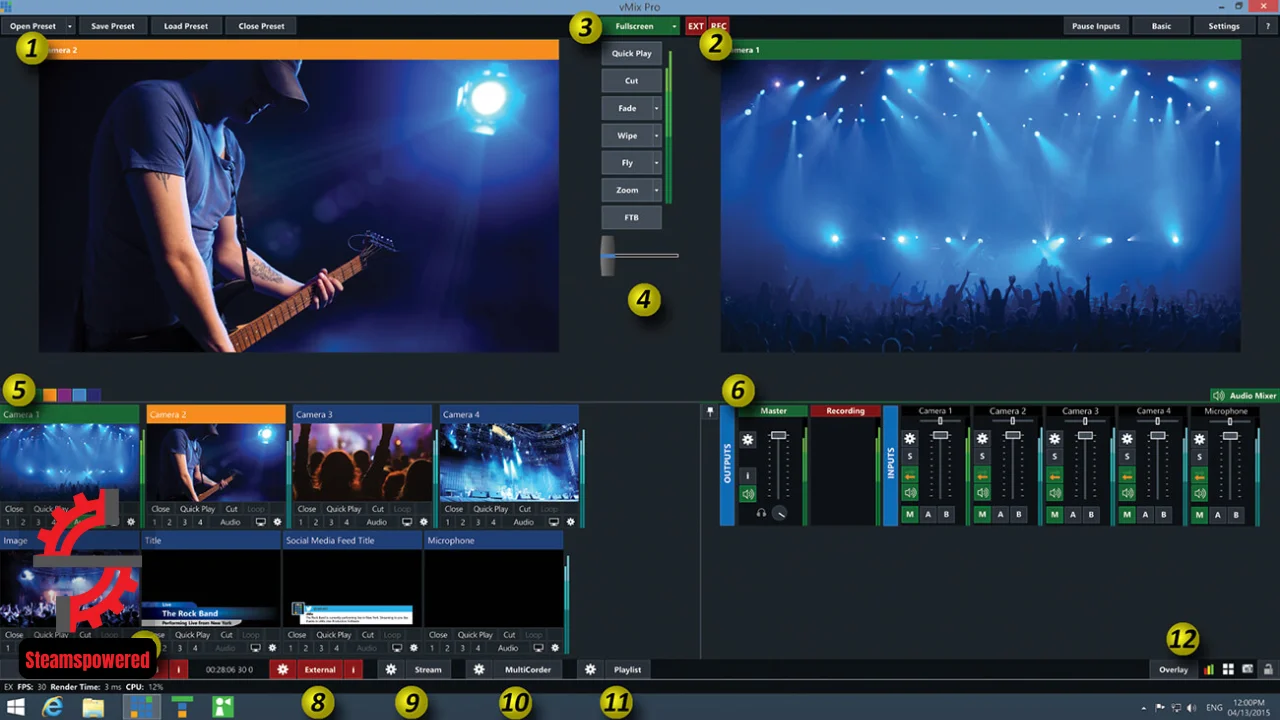Expand the Open Preset dropdown arrow

pyautogui.click(x=70, y=26)
